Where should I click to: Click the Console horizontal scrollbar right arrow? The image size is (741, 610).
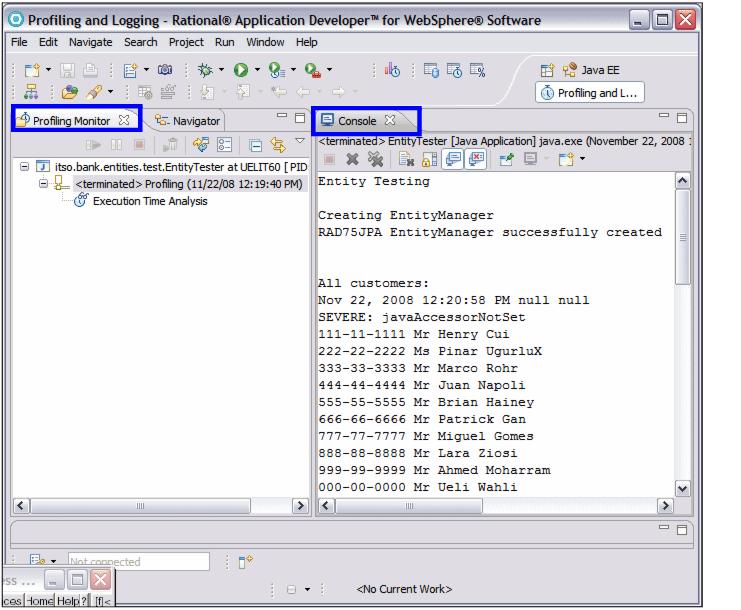click(x=665, y=506)
